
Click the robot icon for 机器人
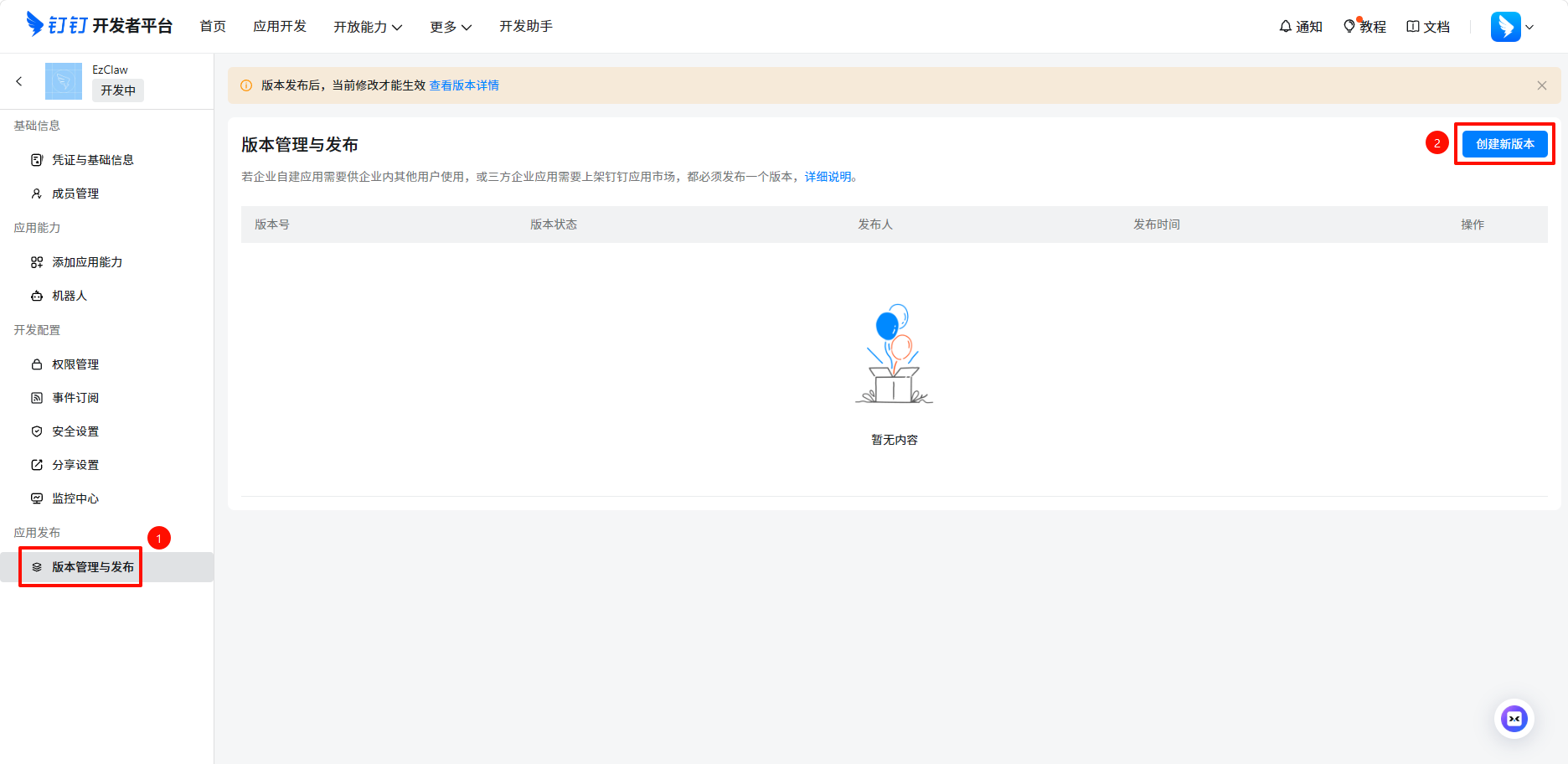(37, 296)
